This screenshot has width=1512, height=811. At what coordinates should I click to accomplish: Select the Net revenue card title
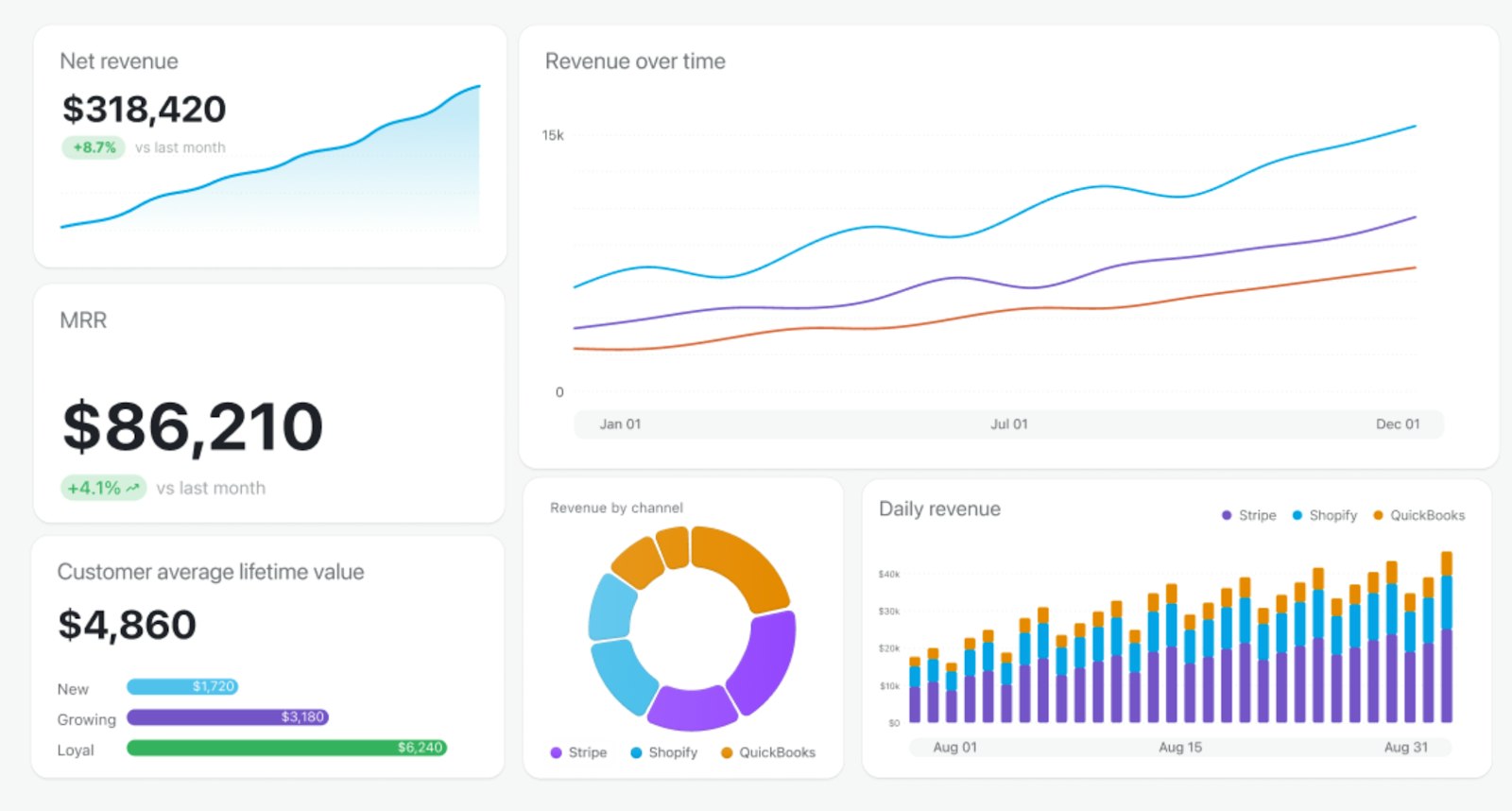(x=119, y=61)
